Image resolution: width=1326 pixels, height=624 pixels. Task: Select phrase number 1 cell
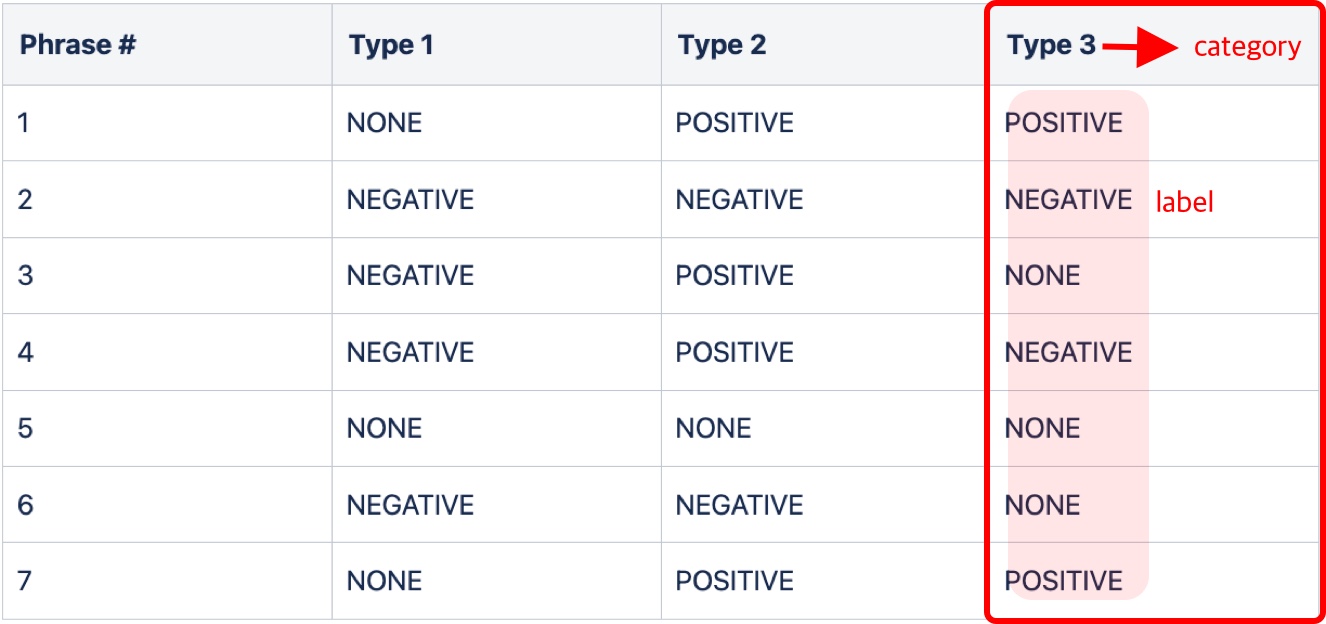24,123
